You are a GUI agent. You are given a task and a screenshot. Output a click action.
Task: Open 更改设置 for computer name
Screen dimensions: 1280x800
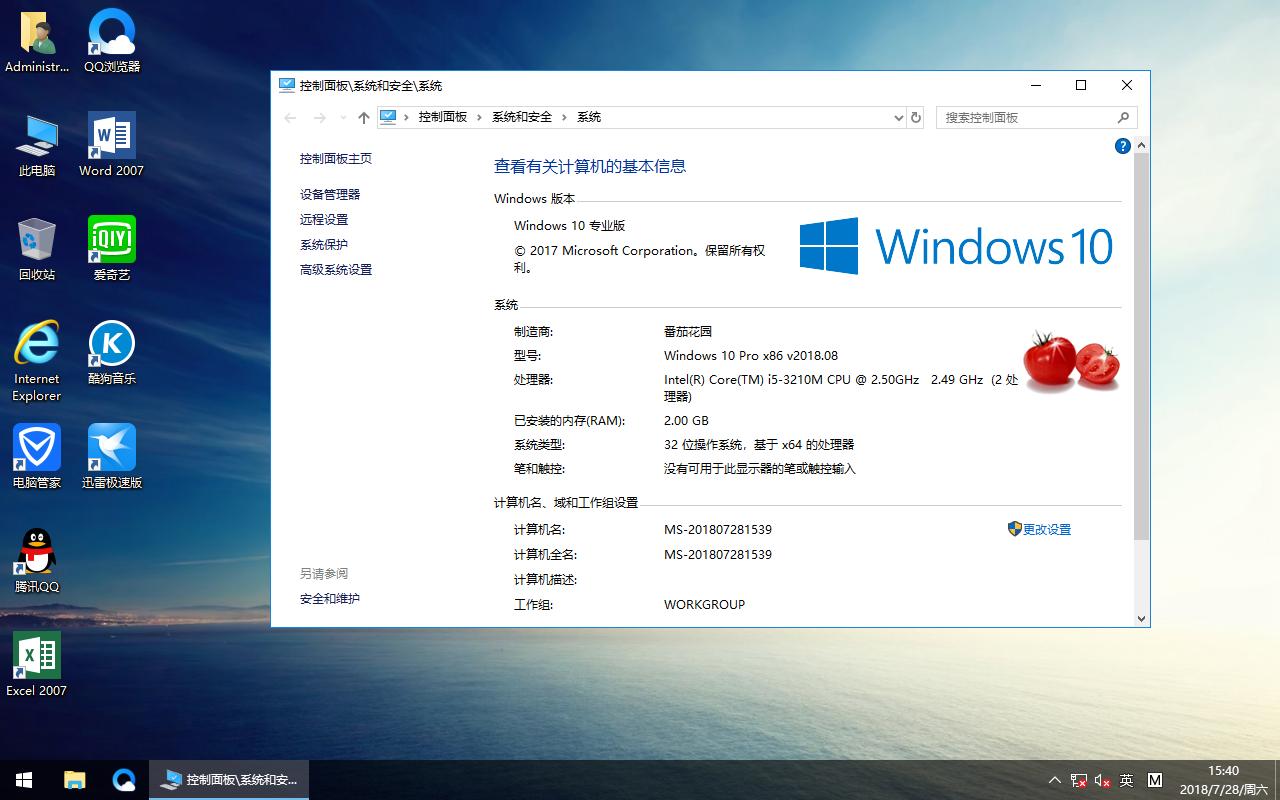coord(1047,529)
